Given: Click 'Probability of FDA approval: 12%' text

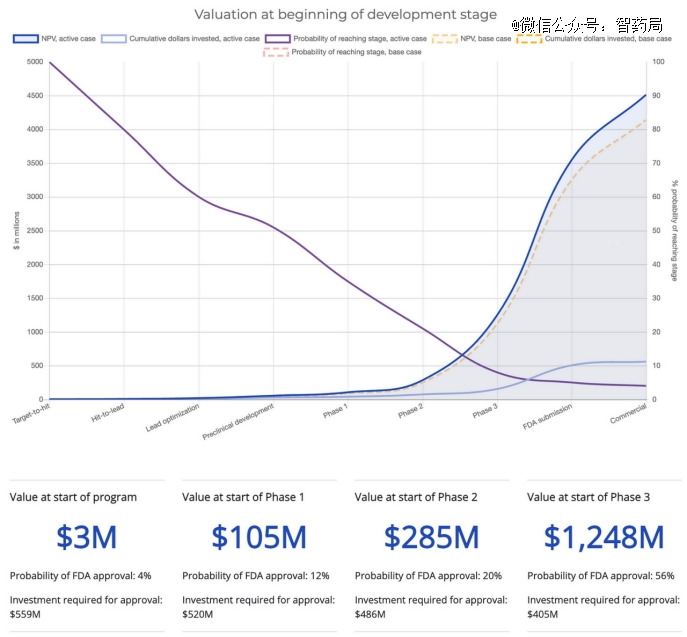Looking at the screenshot, I should point(256,576).
